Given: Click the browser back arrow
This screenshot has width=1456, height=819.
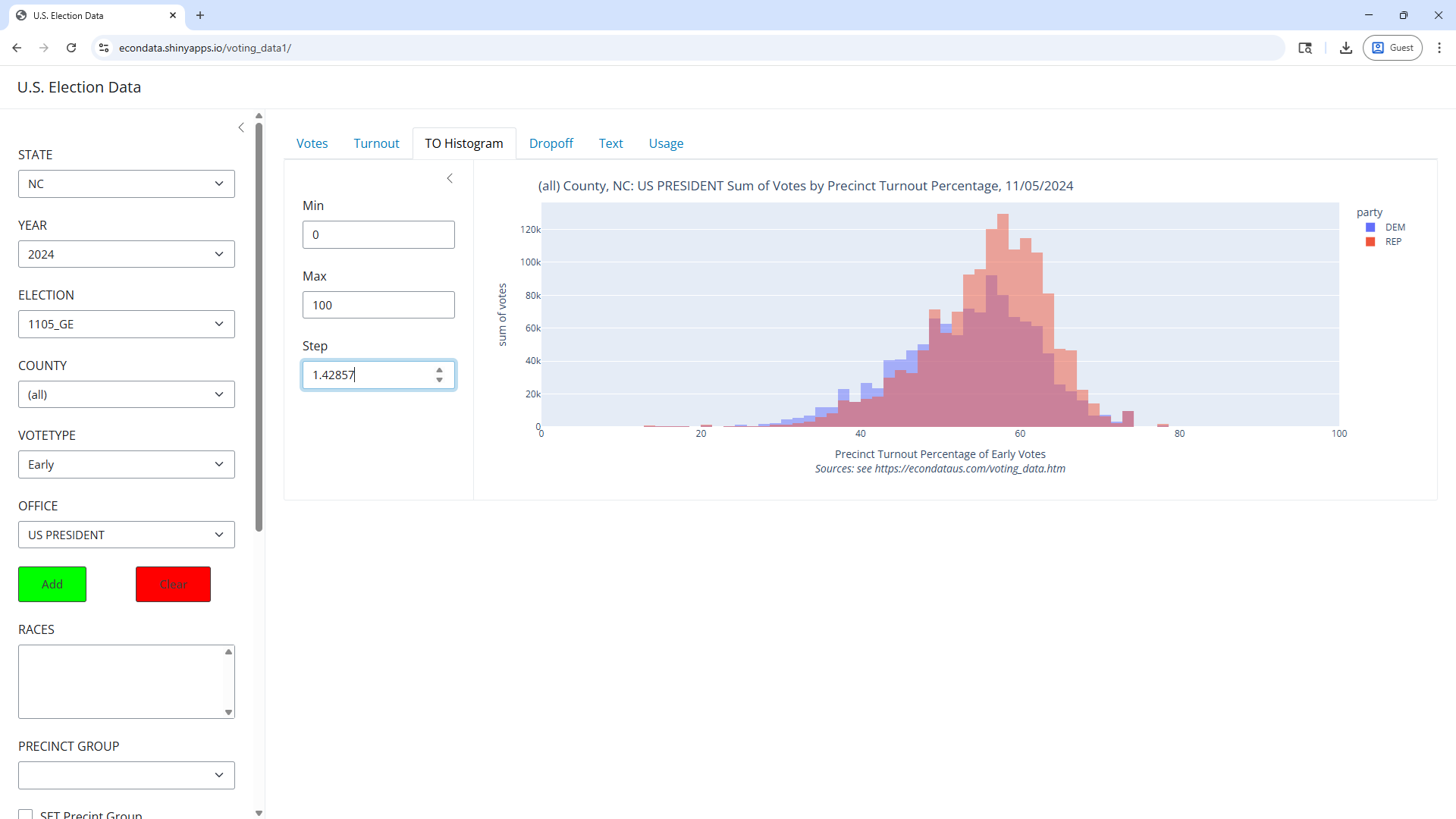Looking at the screenshot, I should tap(17, 48).
